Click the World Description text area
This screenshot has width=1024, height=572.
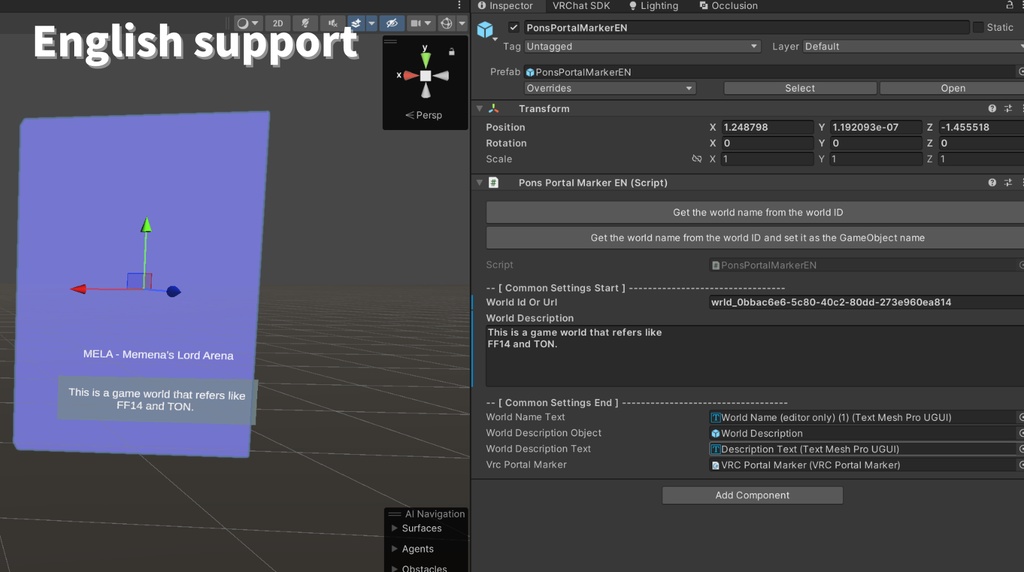click(x=755, y=356)
